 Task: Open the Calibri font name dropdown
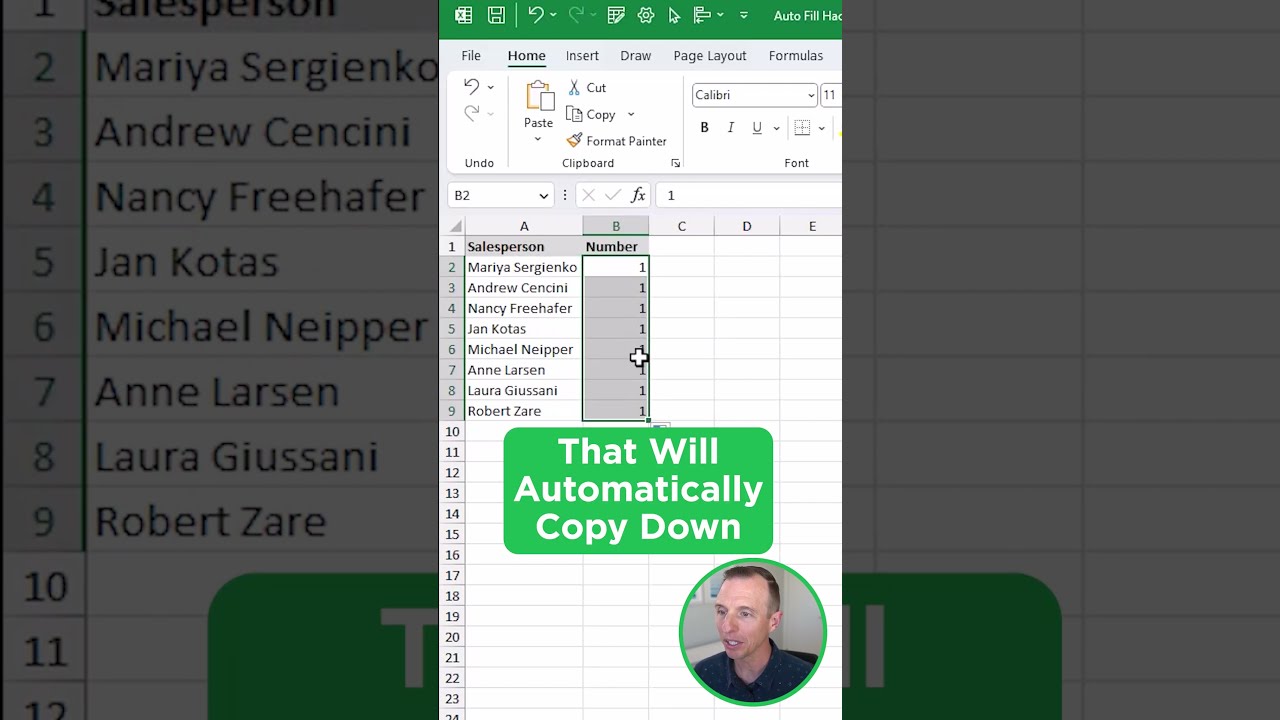click(x=811, y=95)
